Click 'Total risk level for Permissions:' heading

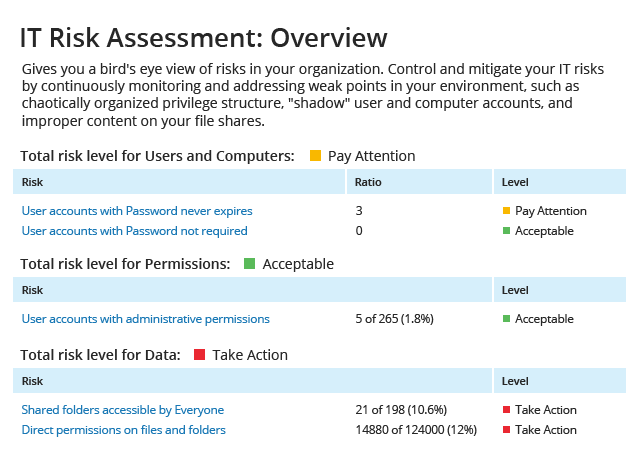pos(125,264)
